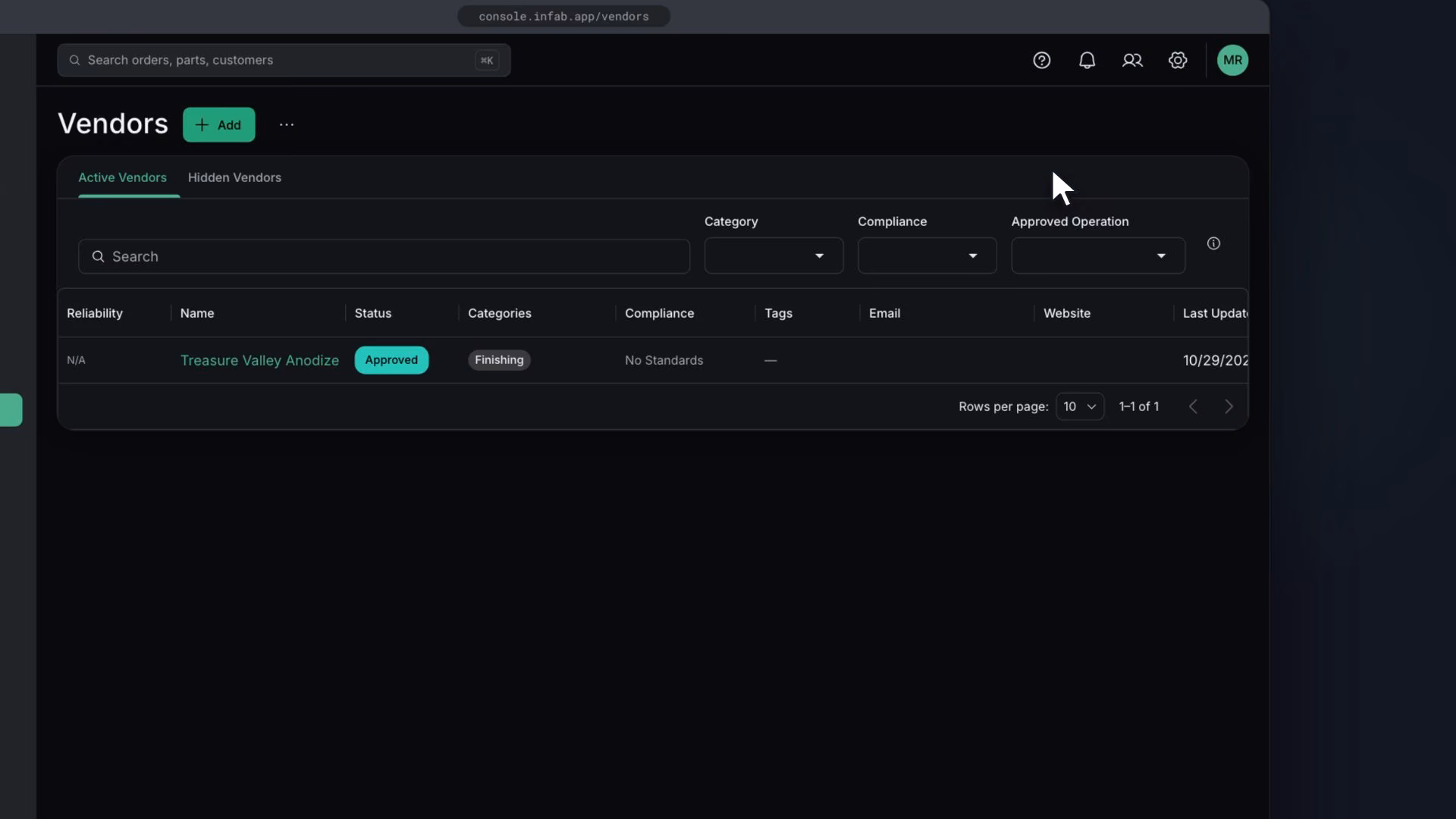Screen dimensions: 1456x819
Task: Click the Add vendor button
Action: pos(218,124)
